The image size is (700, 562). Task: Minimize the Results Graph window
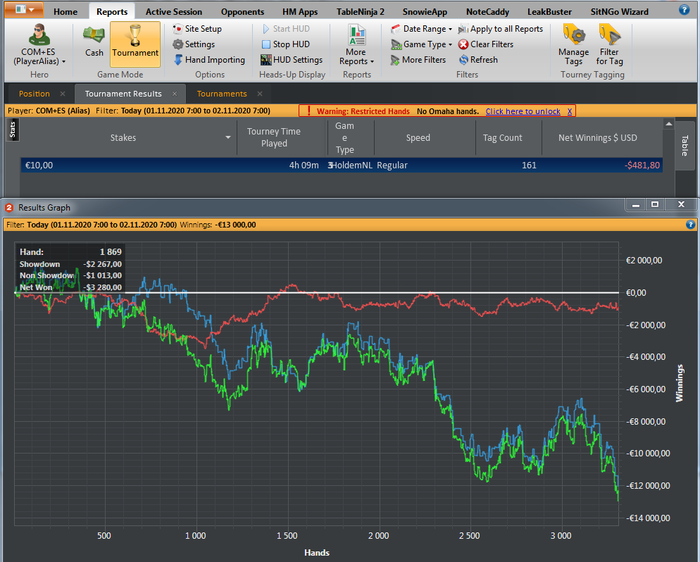point(636,205)
